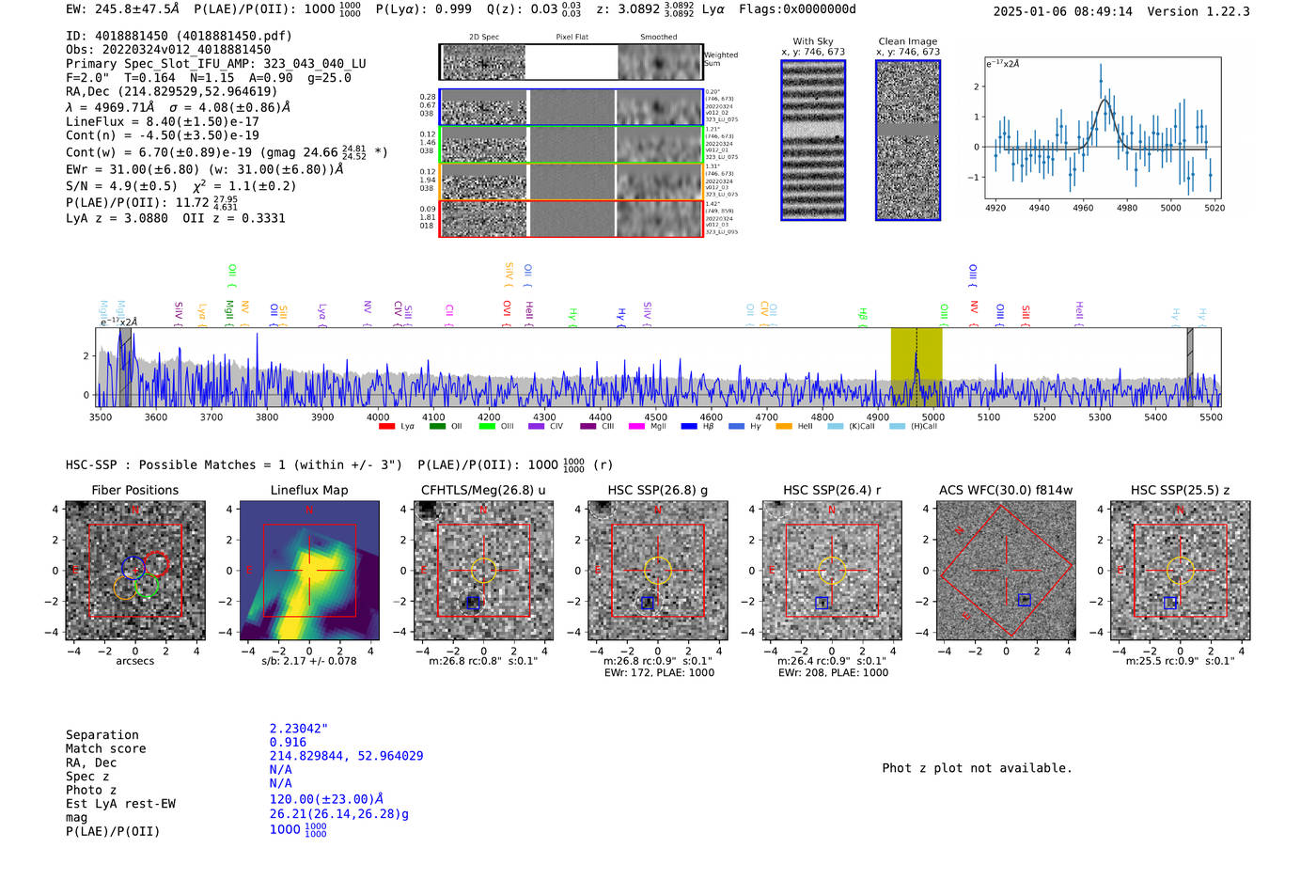Click the red Lyα legend swatch
This screenshot has height=896, width=1316.
click(386, 427)
